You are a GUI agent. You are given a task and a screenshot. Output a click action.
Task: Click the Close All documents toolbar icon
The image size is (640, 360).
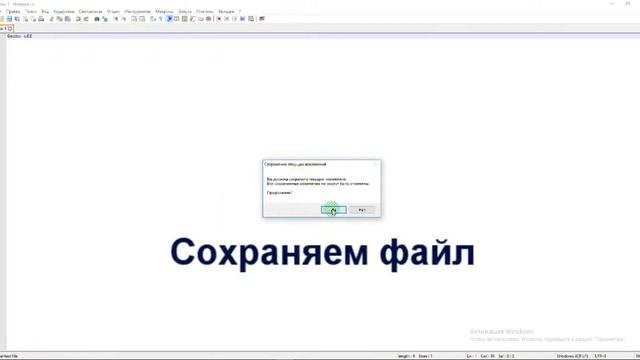(x=33, y=19)
